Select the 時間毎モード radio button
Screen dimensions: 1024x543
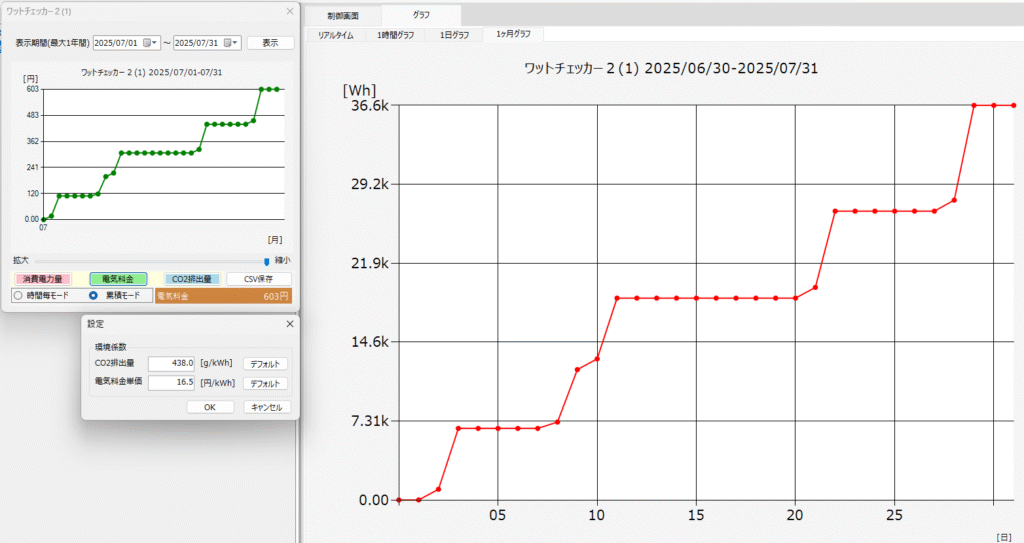click(x=18, y=296)
